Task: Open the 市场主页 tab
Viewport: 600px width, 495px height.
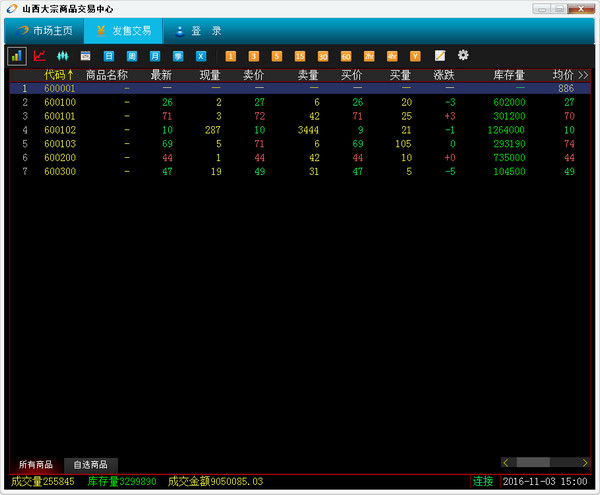Action: (46, 31)
